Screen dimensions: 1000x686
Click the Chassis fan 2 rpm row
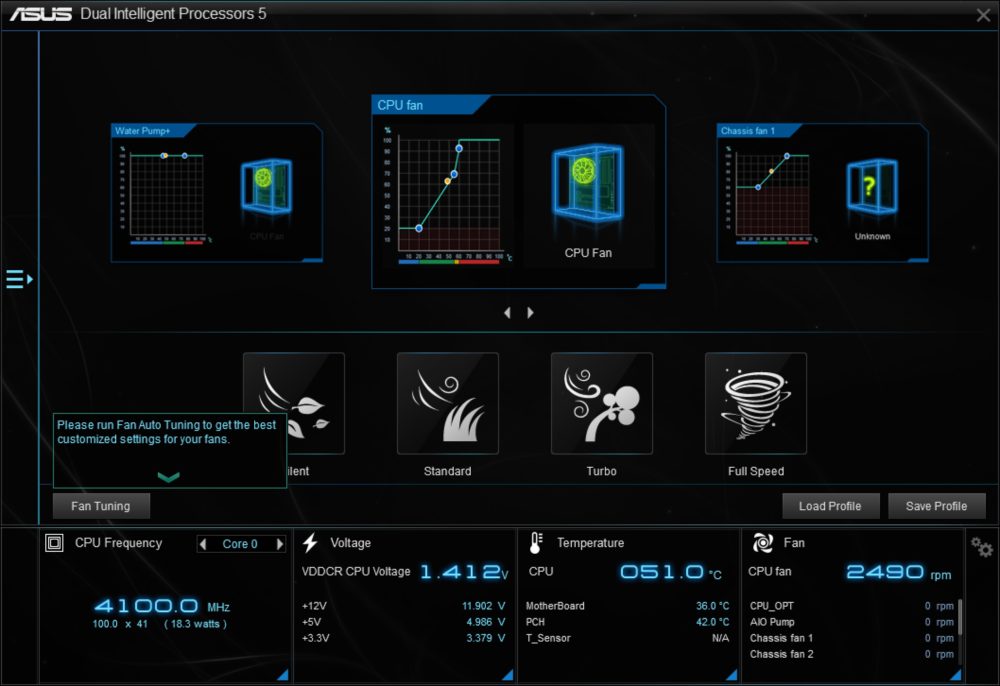click(x=851, y=653)
